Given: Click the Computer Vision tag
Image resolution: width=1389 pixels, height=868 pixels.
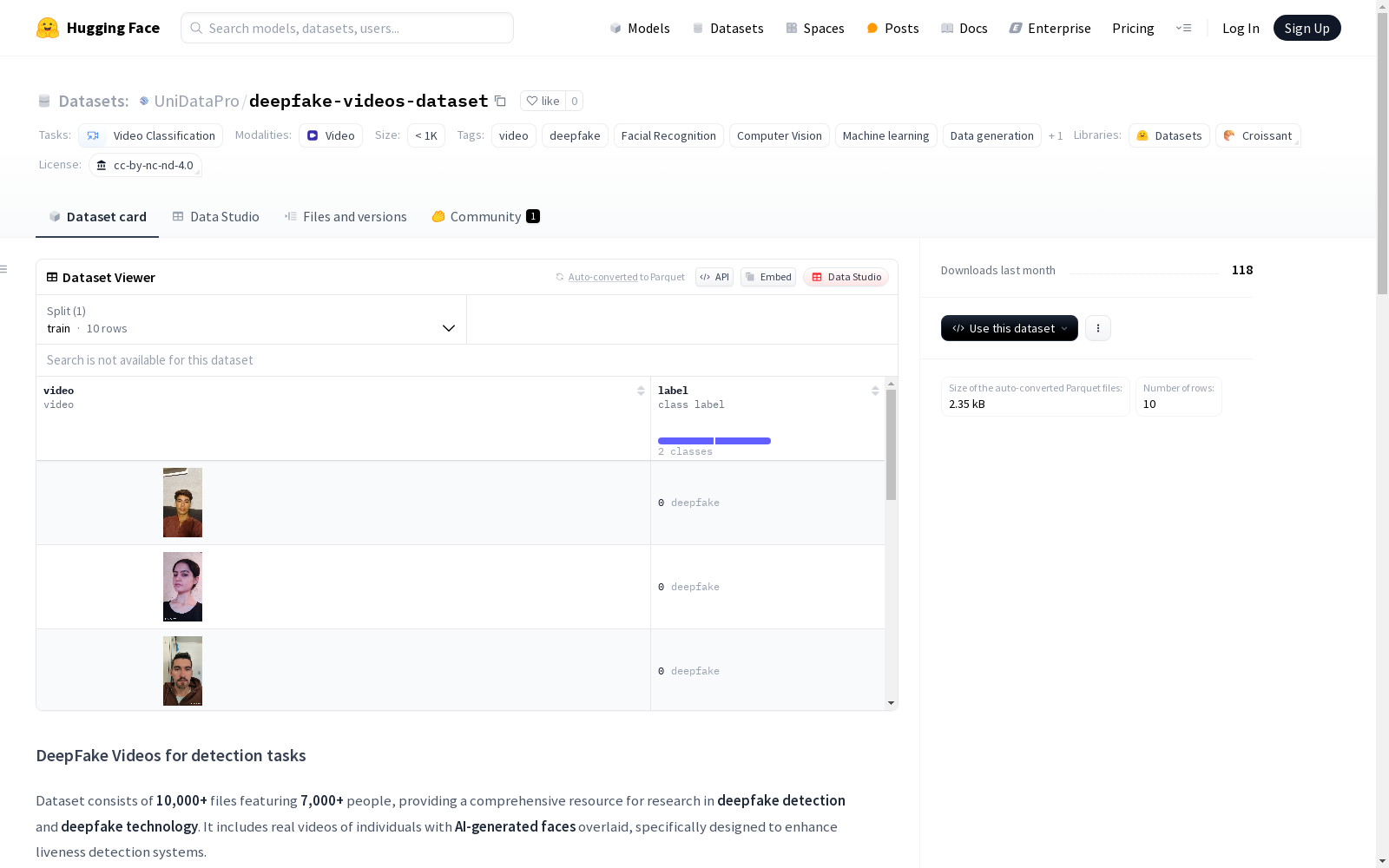Looking at the screenshot, I should click(x=780, y=135).
